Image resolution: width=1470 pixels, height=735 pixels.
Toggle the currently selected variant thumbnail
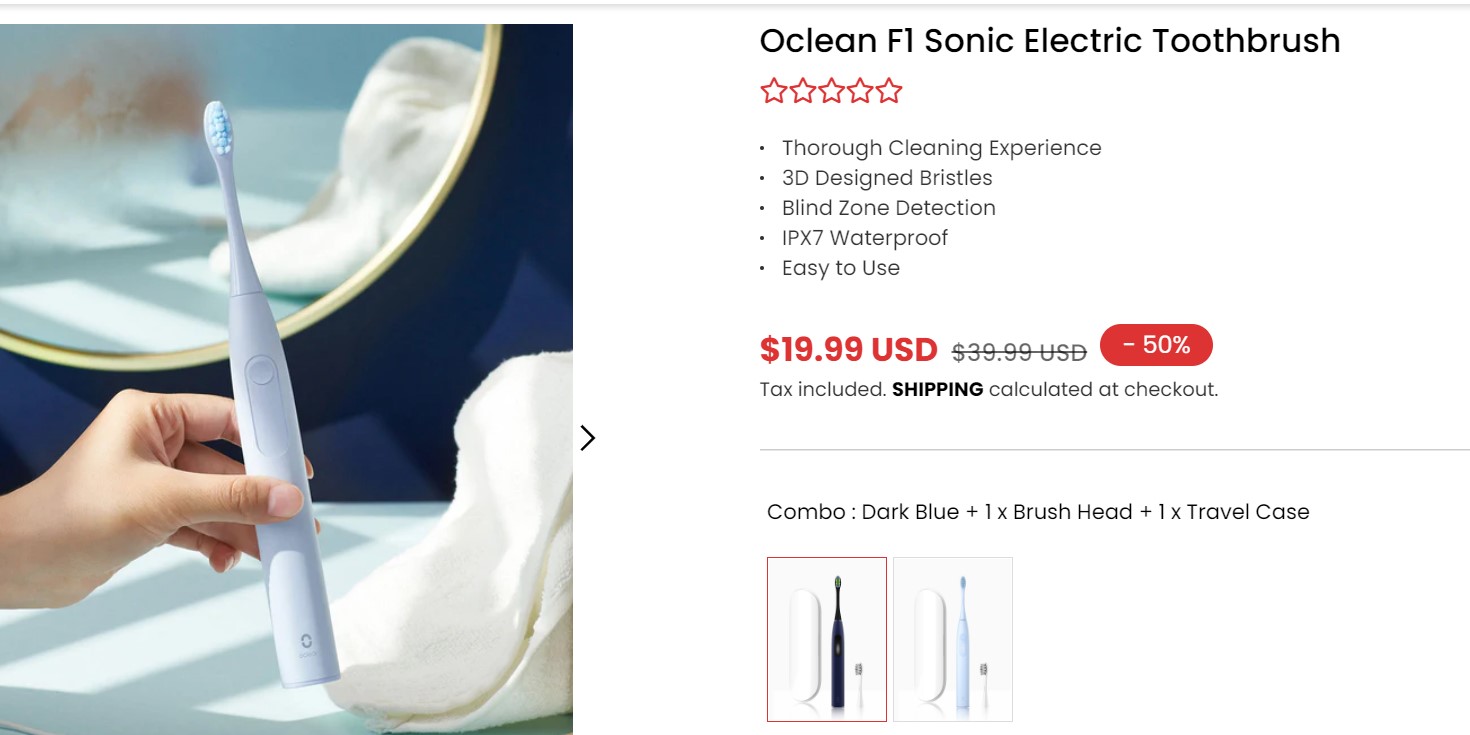pyautogui.click(x=826, y=637)
